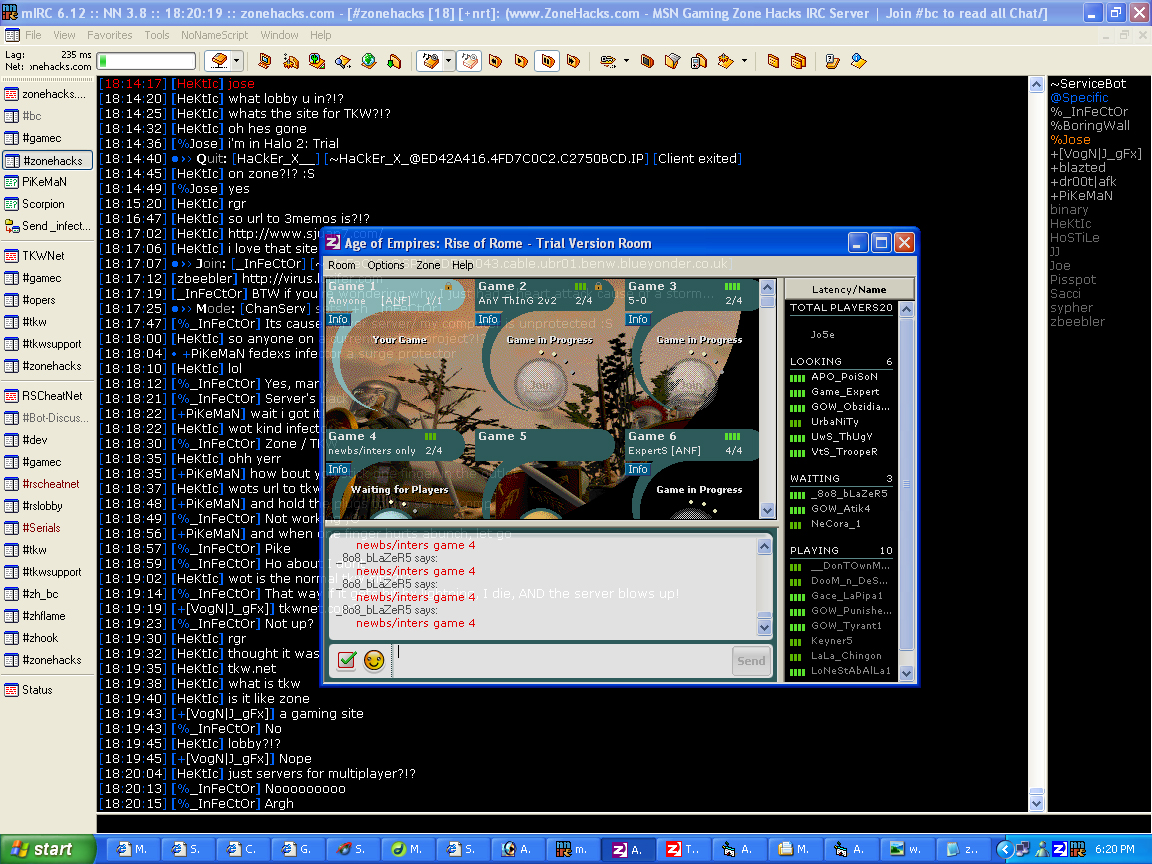Click game list scroll-down arrow in Zone window

[768, 511]
